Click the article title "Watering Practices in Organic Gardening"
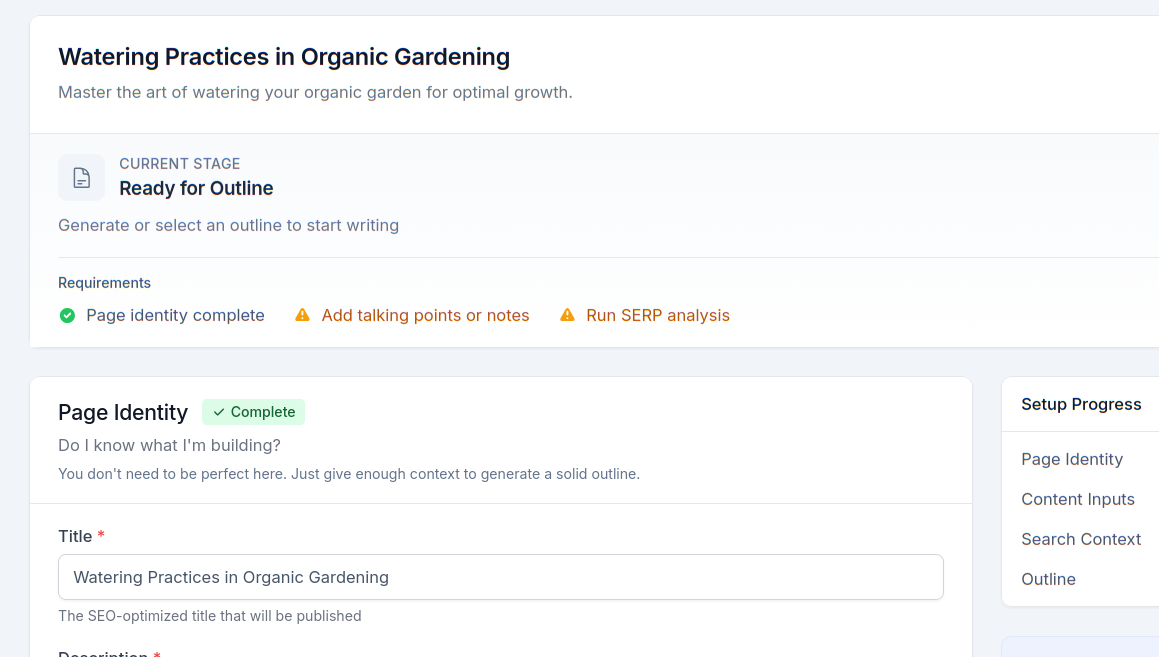 (284, 57)
